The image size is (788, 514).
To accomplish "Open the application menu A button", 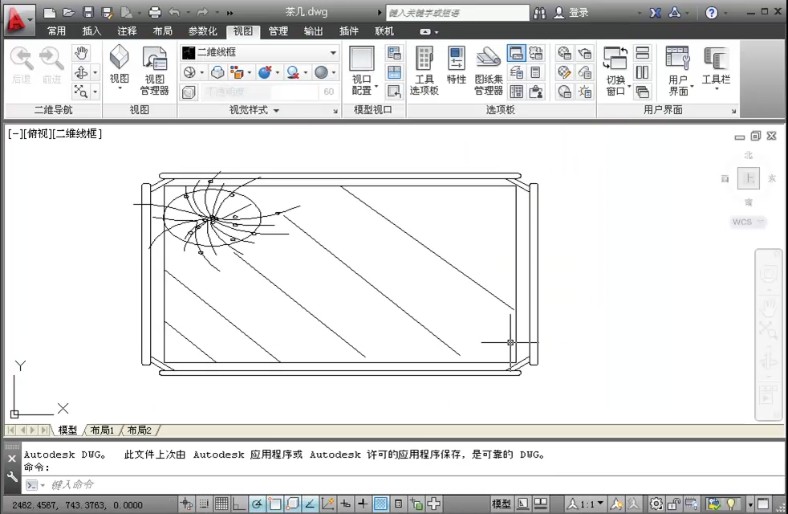I will (20, 20).
